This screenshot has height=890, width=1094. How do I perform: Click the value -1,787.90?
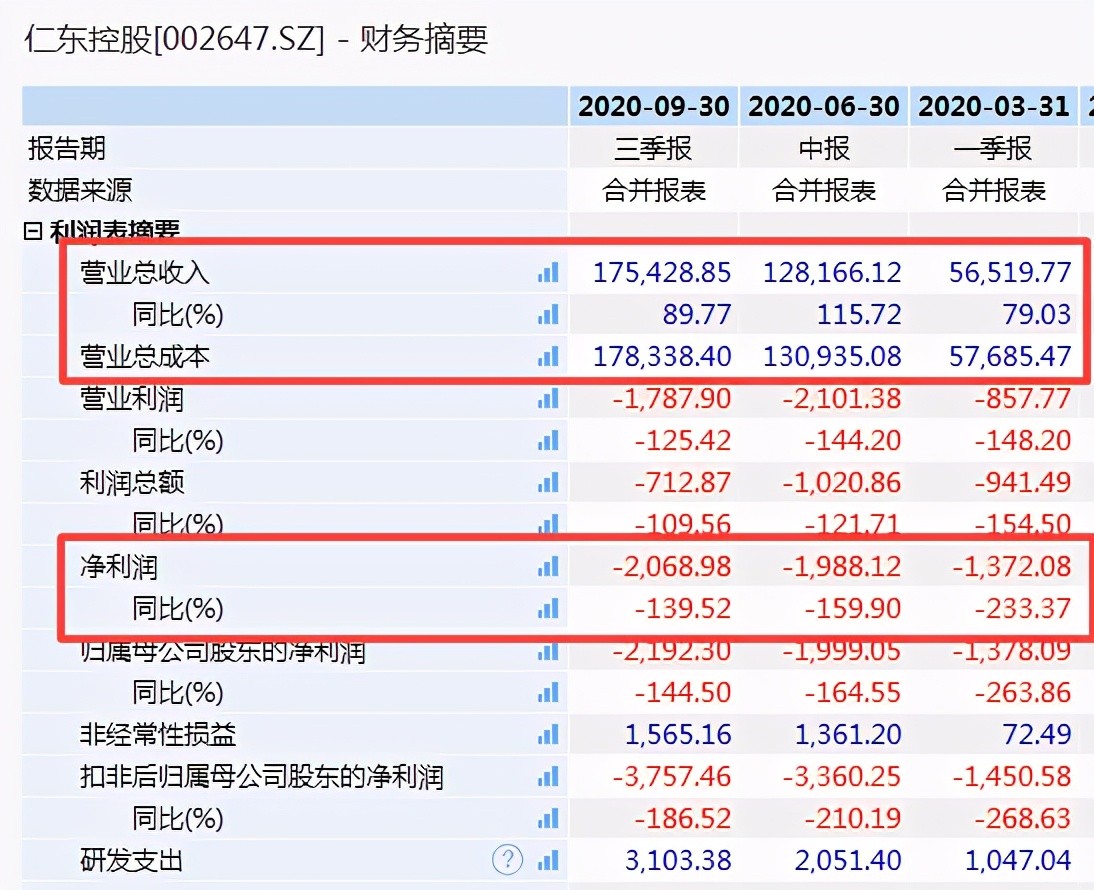[x=672, y=398]
